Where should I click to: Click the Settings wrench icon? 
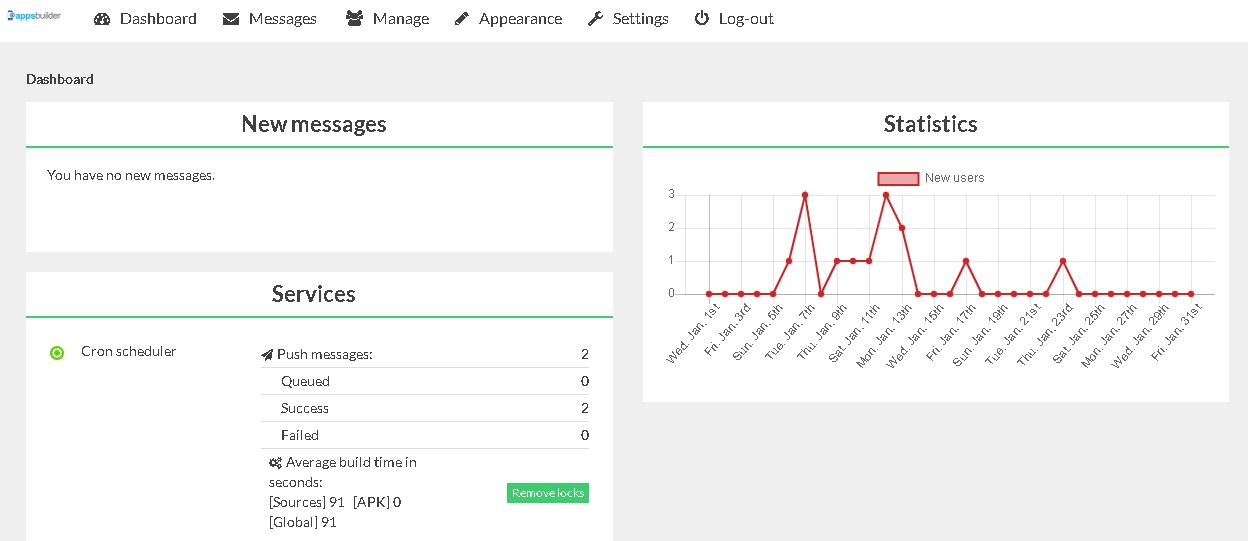pyautogui.click(x=595, y=19)
